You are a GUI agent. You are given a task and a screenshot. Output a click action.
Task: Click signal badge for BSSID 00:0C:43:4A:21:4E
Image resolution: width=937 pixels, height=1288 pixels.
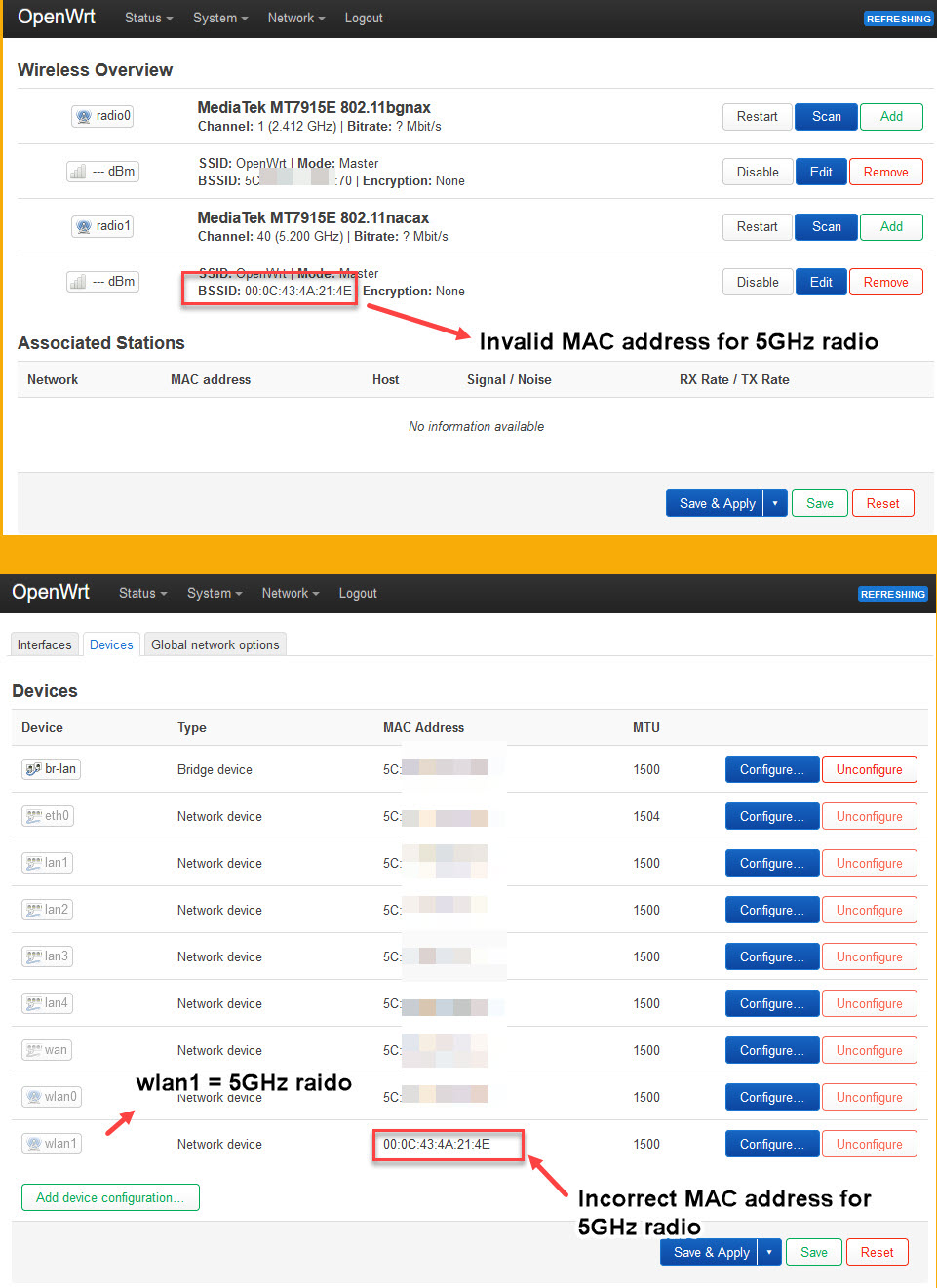(x=102, y=282)
